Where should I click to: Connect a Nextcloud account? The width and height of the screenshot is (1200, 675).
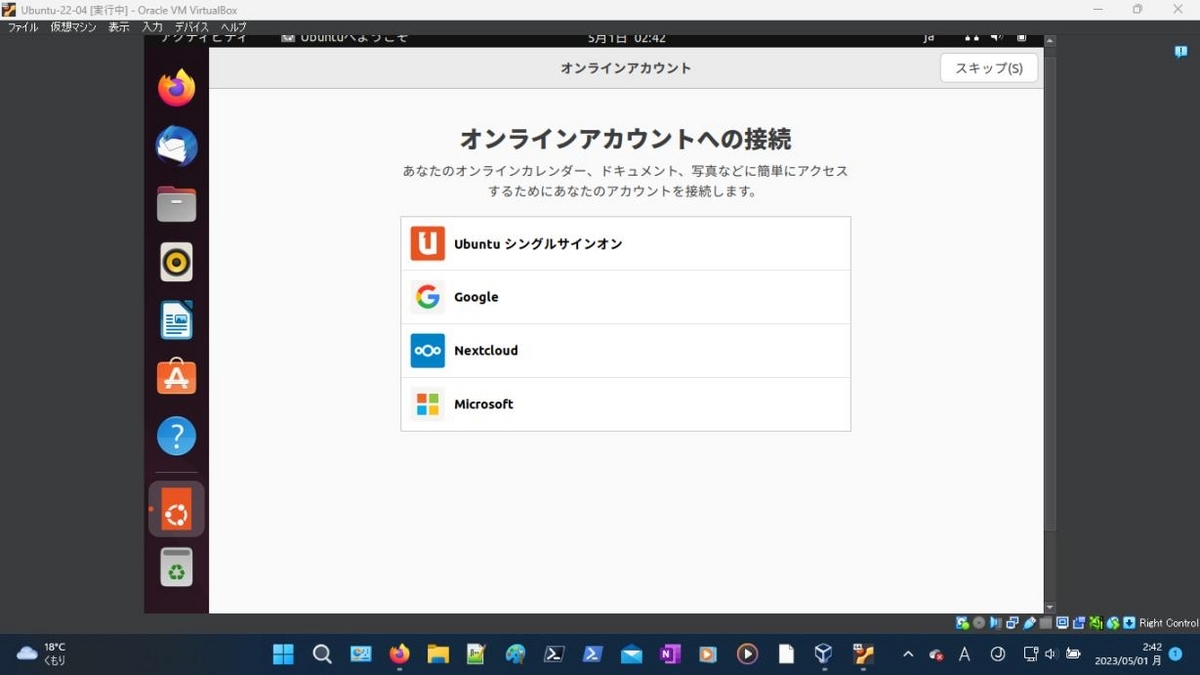coord(626,351)
